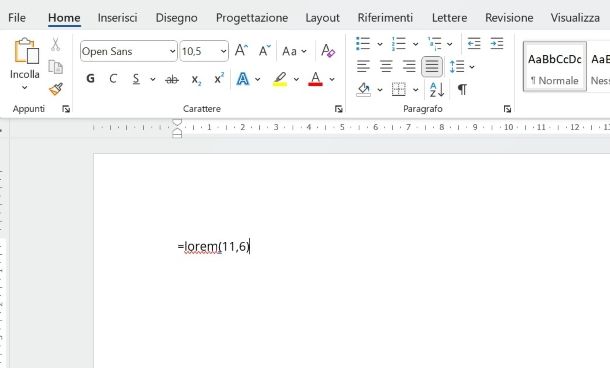Screen dimensions: 610x368
Task: Apply red font color
Action: pyautogui.click(x=315, y=79)
